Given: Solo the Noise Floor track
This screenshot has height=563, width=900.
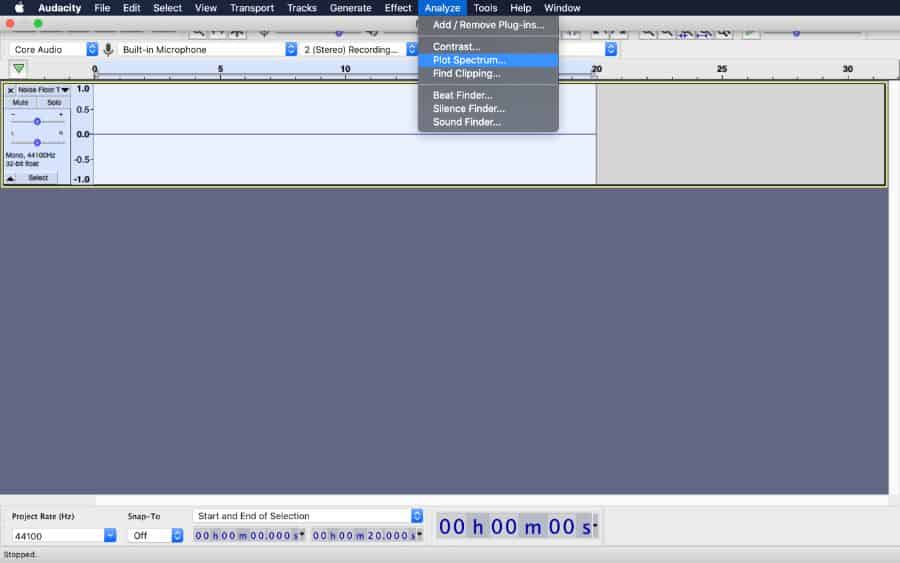Looking at the screenshot, I should coord(54,103).
